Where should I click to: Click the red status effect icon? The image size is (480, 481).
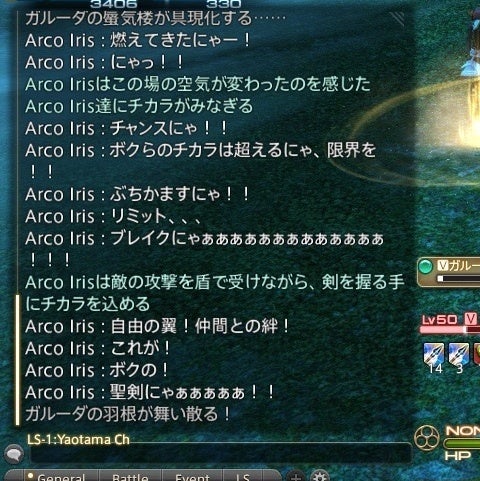tap(477, 355)
